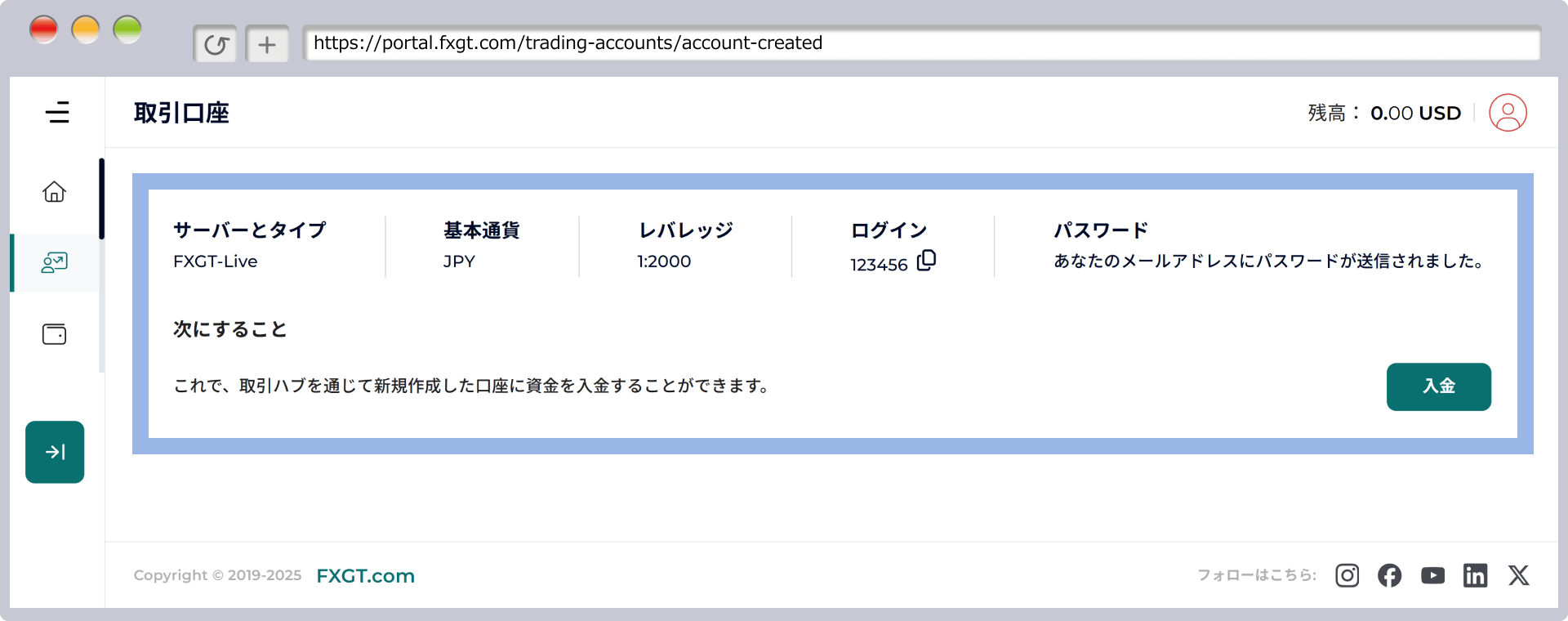
Task: Expand sidebar with green arrow button
Action: [55, 452]
